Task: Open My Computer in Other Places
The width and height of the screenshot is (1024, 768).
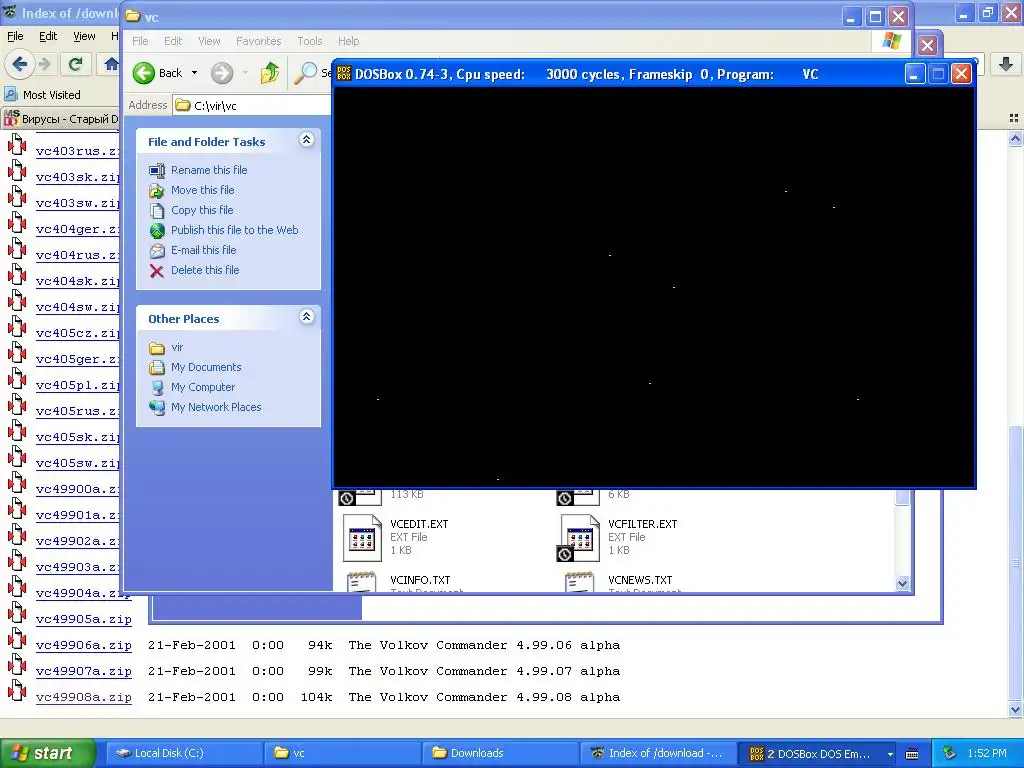Action: [202, 387]
